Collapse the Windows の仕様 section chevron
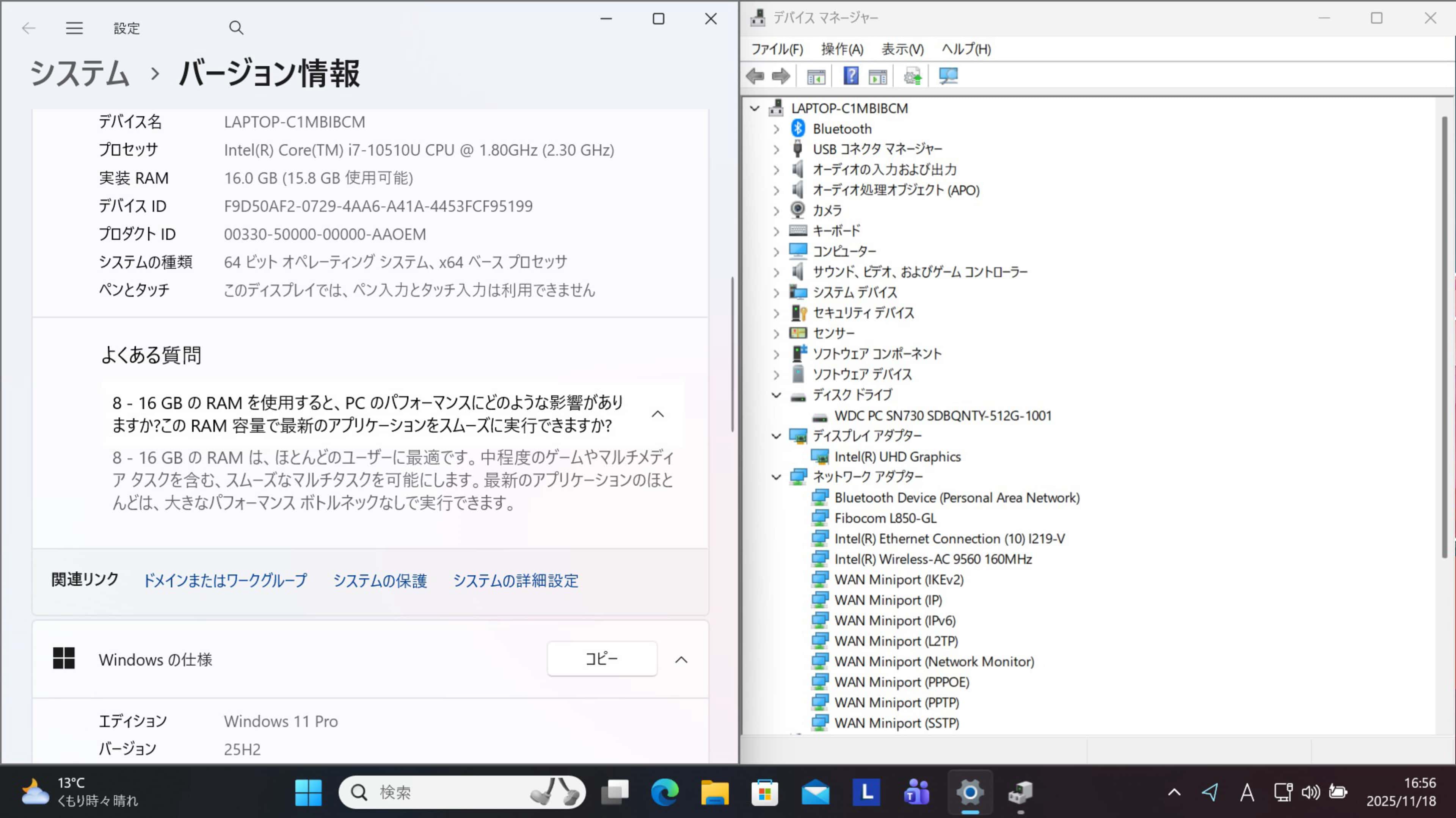The height and width of the screenshot is (818, 1456). 681,659
